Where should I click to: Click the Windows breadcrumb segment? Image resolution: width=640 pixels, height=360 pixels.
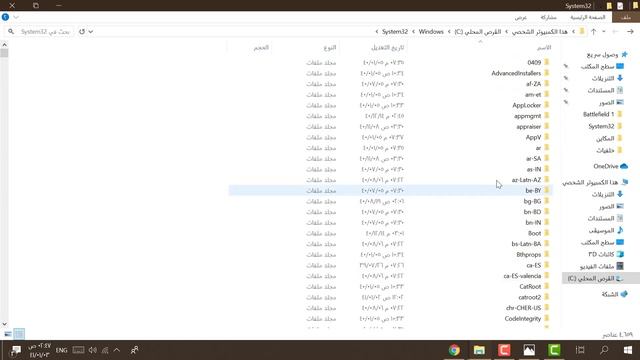[x=431, y=31]
